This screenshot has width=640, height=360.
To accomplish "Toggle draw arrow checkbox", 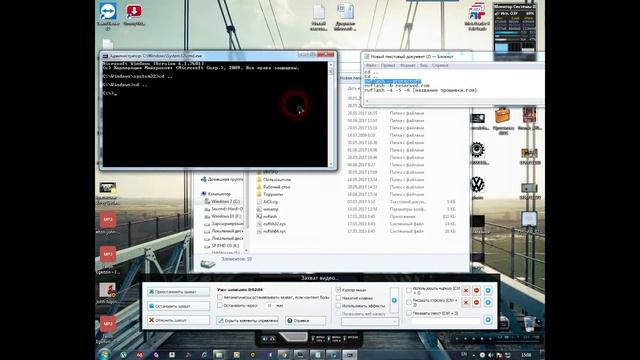I will click(x=409, y=302).
